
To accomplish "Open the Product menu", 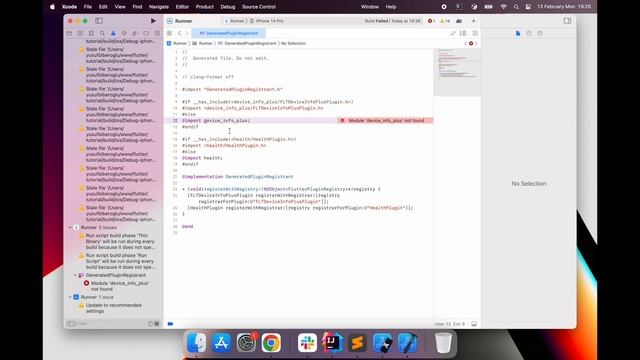I will tap(204, 7).
